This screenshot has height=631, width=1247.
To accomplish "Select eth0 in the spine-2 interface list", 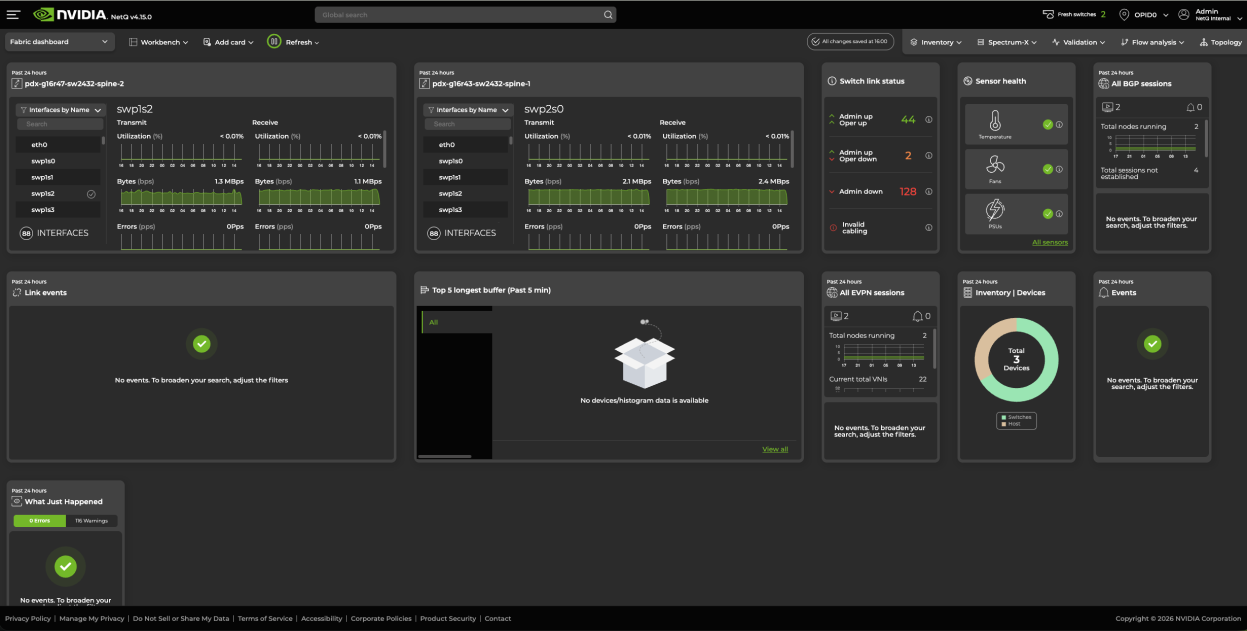I will point(58,145).
